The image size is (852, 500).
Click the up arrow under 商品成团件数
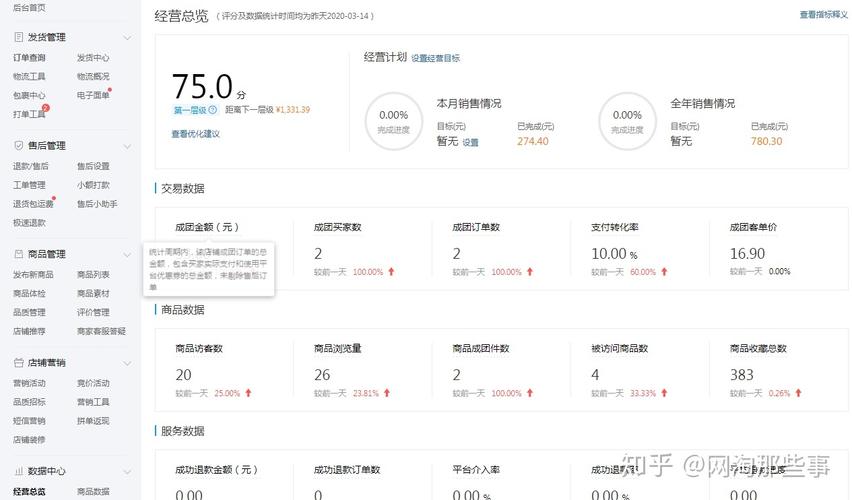pos(530,393)
